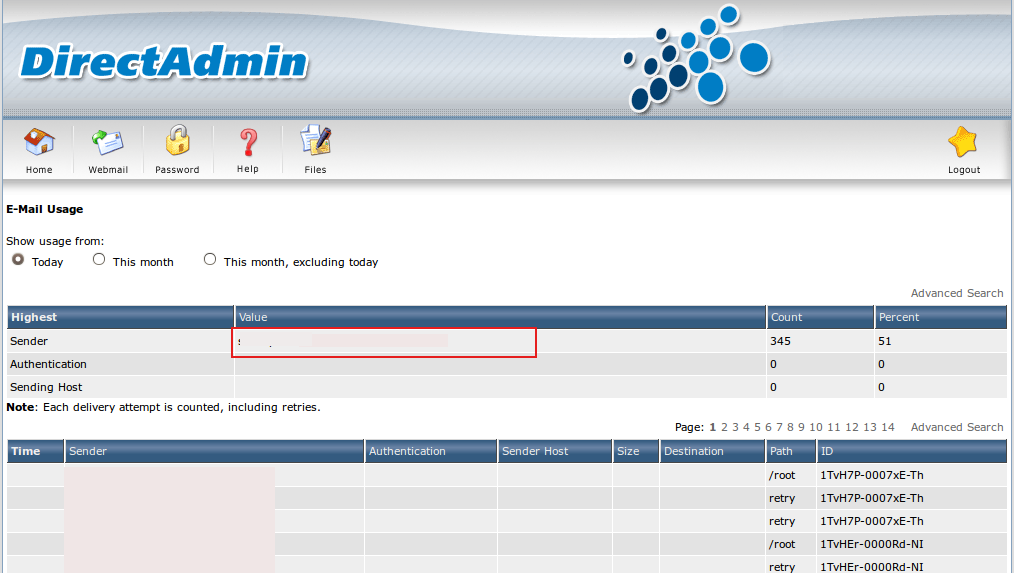
Task: Click the DirectAdmin logo
Action: click(164, 63)
